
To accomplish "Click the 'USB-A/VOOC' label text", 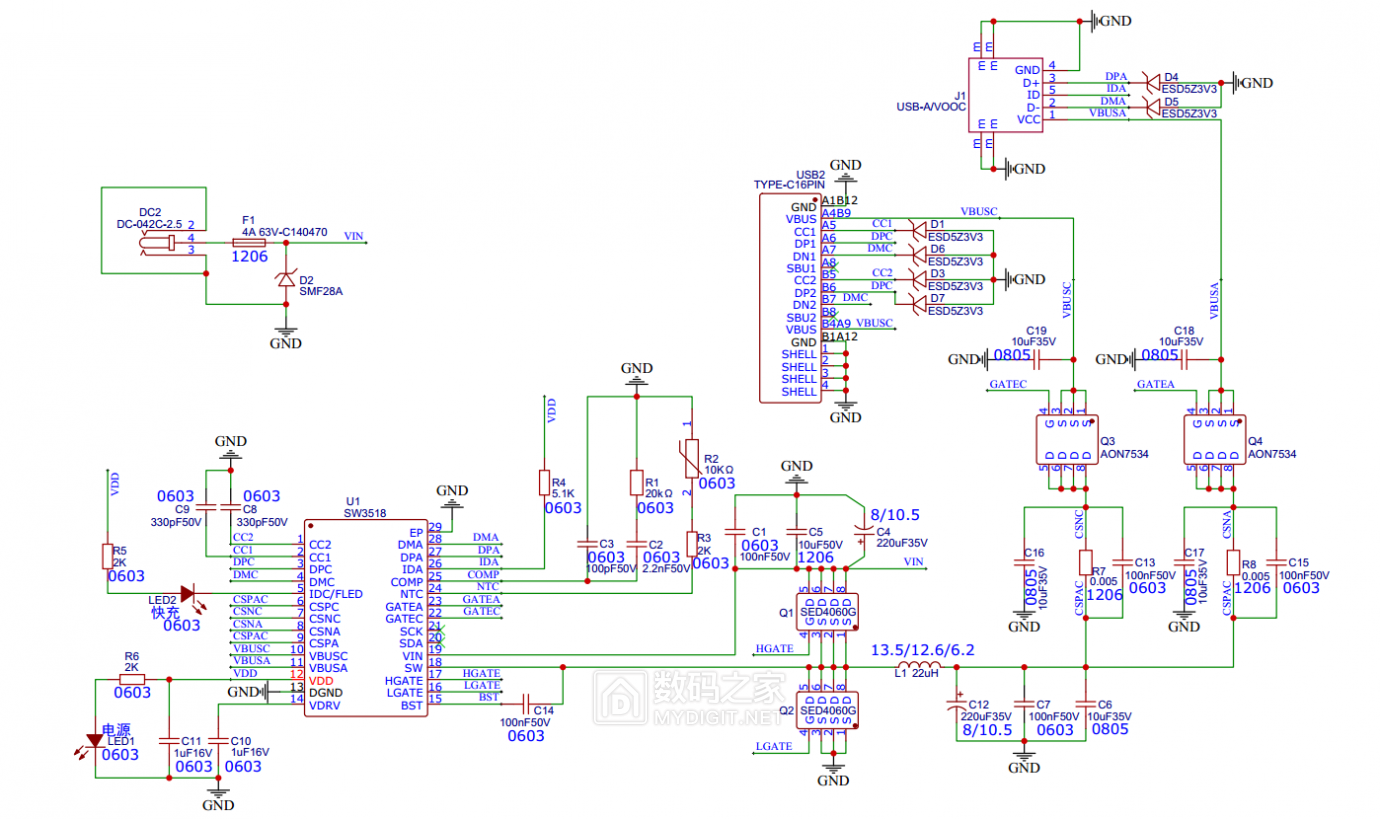I will click(x=933, y=106).
